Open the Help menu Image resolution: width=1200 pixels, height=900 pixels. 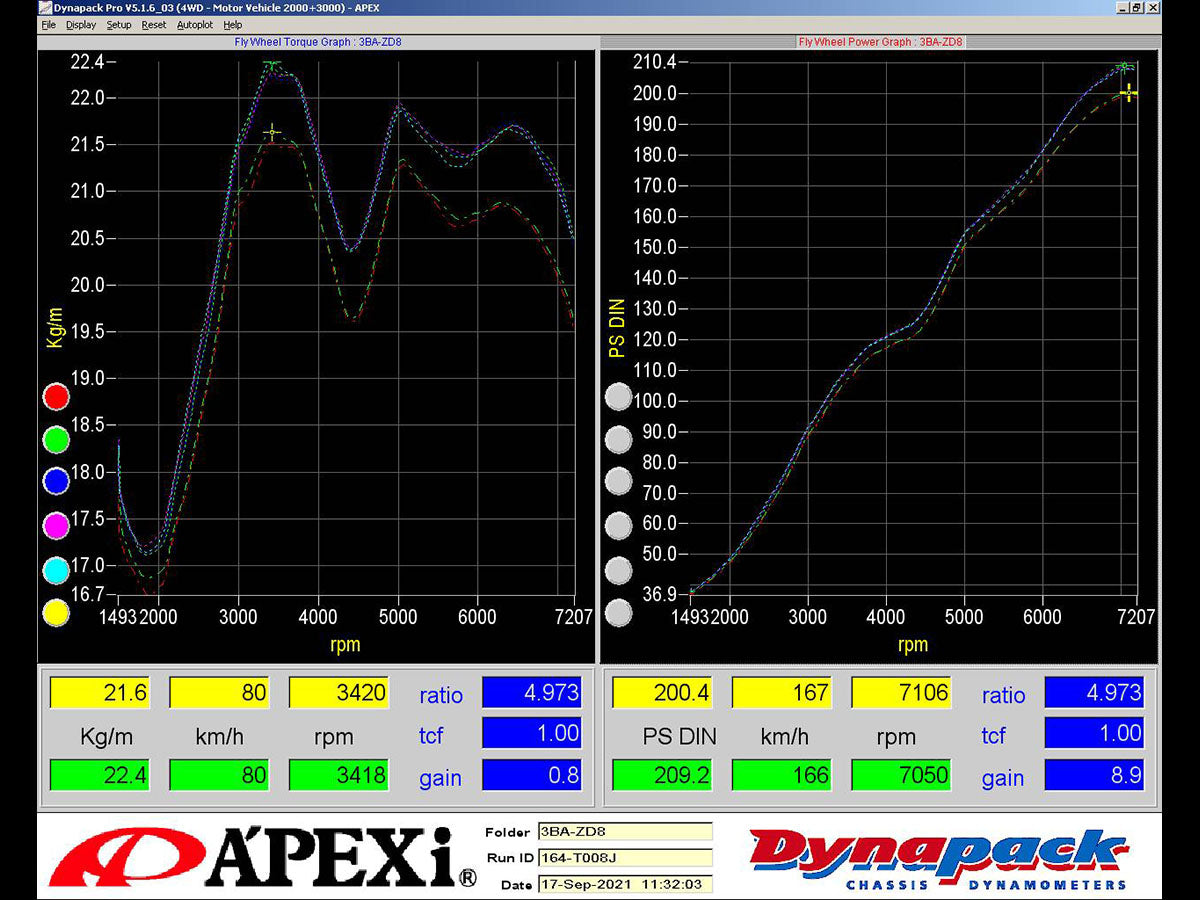pyautogui.click(x=233, y=25)
